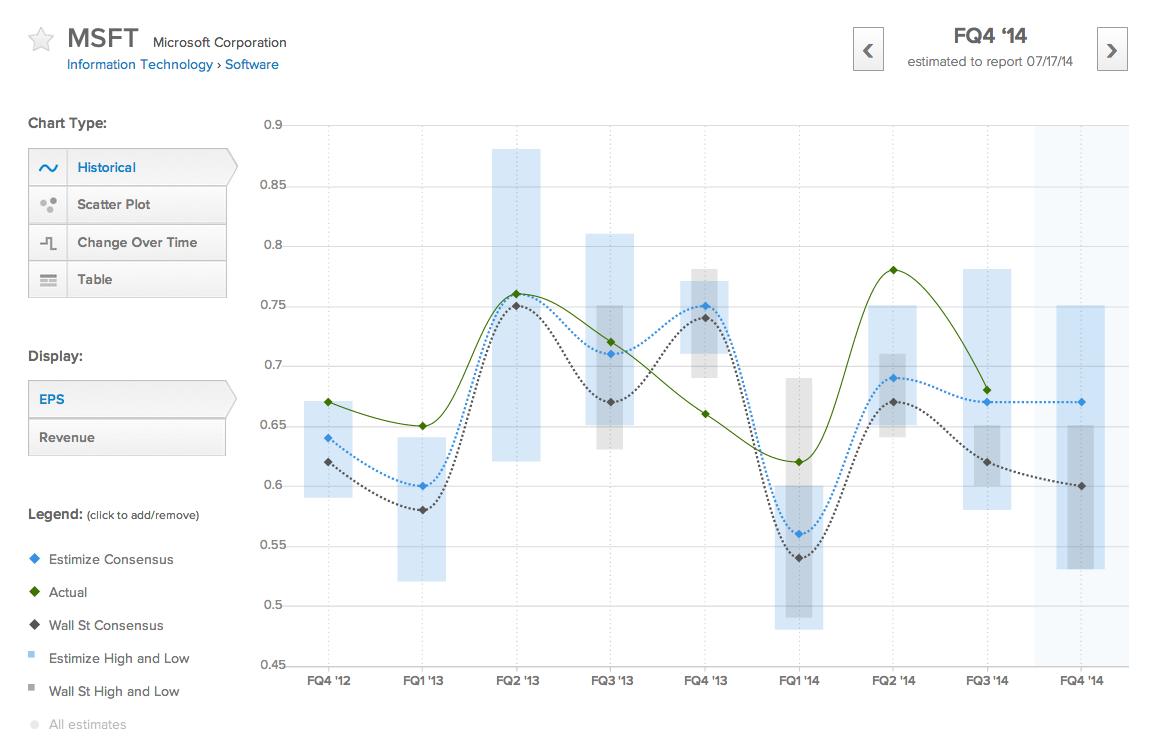Click the FQ1 '14 axis label
This screenshot has height=739, width=1159.
(799, 681)
